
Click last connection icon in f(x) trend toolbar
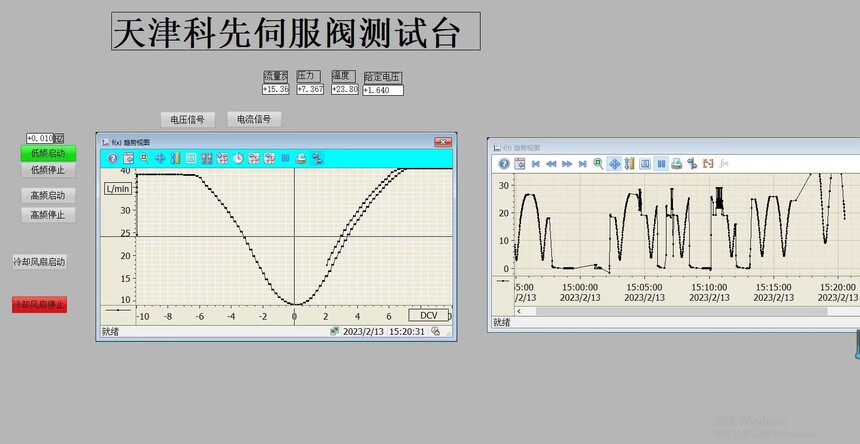(x=316, y=158)
